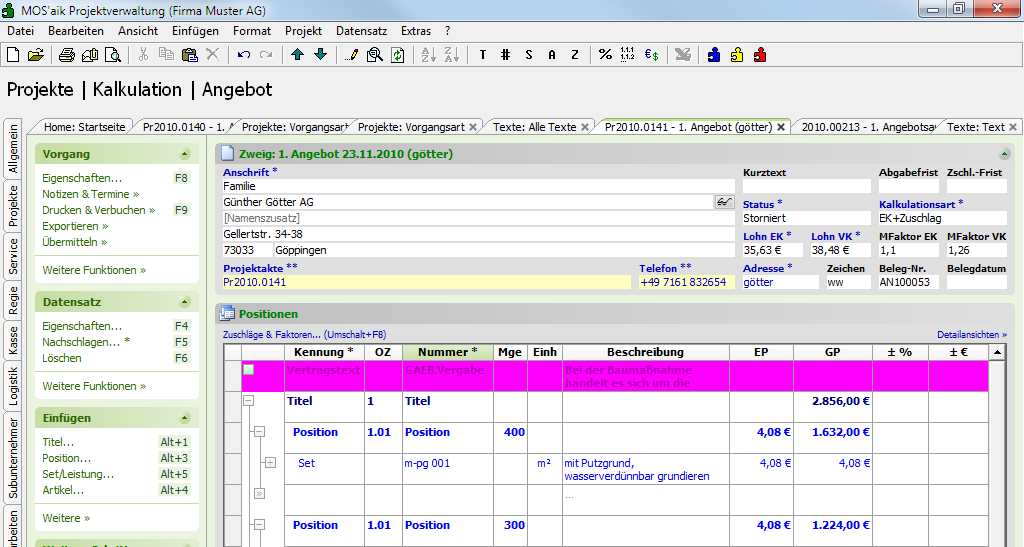Image resolution: width=1024 pixels, height=547 pixels.
Task: Switch to the 2010.00213 - 1. Angebotsanfrage tab
Action: pos(869,127)
